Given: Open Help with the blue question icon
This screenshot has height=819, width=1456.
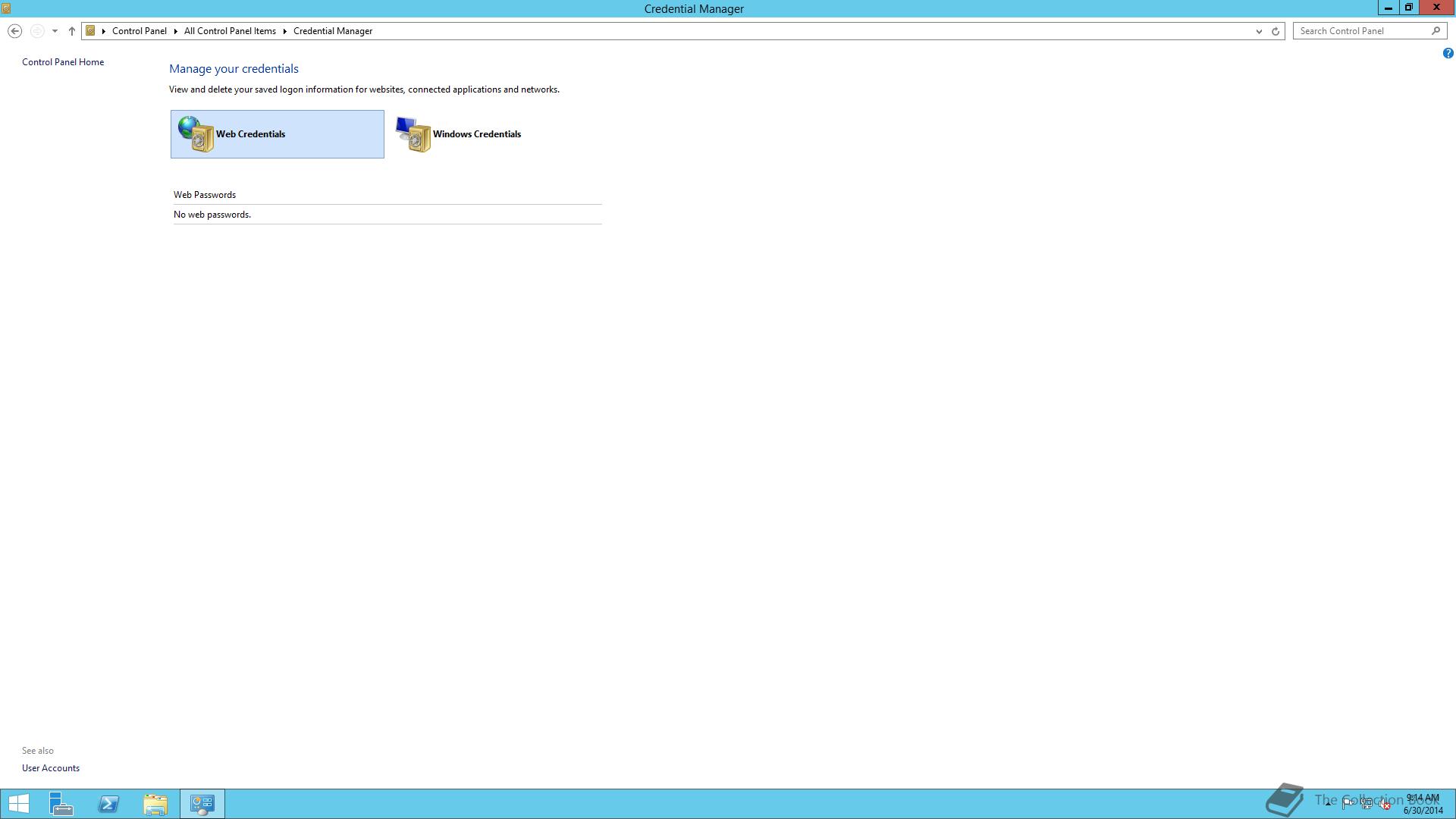Looking at the screenshot, I should point(1448,53).
